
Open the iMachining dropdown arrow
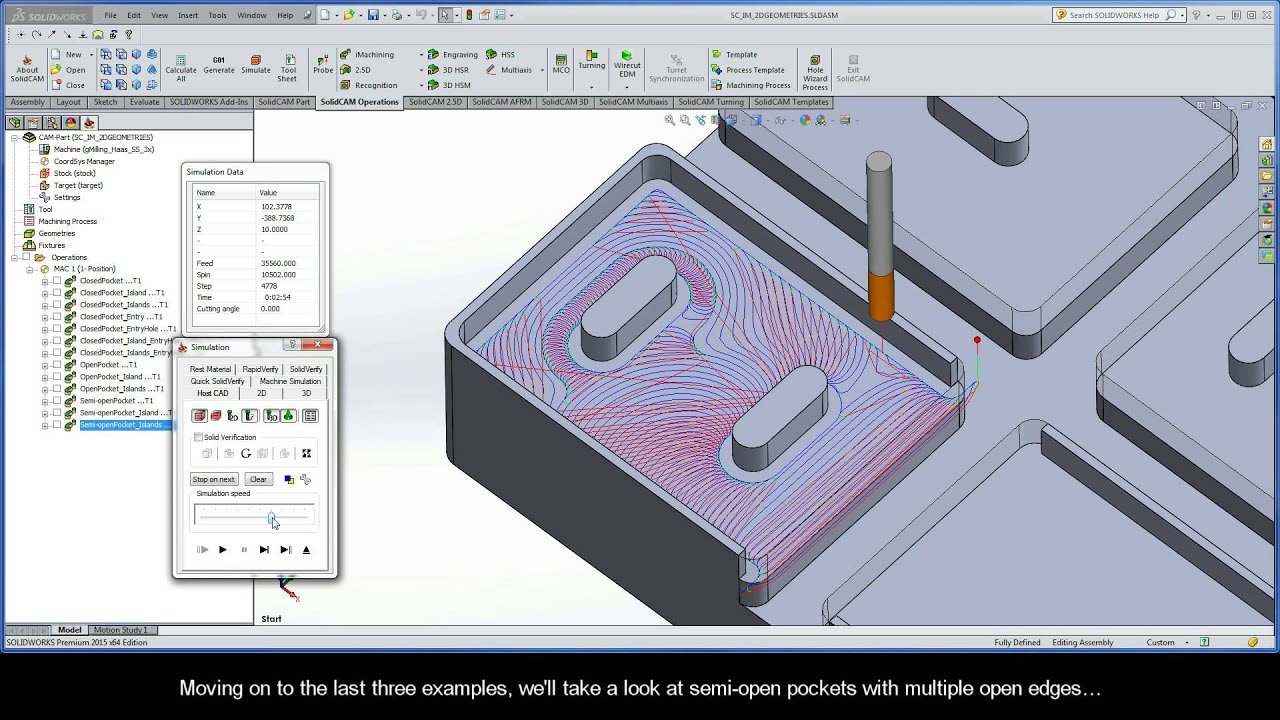tap(422, 55)
